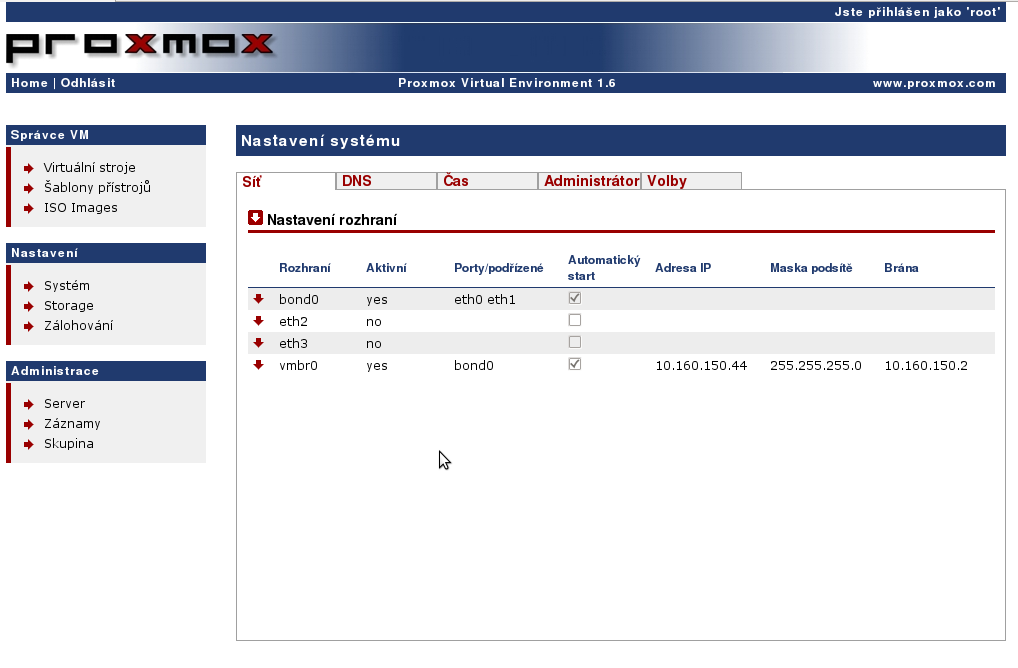
Task: Click the Rozhraní column header
Action: pos(304,268)
